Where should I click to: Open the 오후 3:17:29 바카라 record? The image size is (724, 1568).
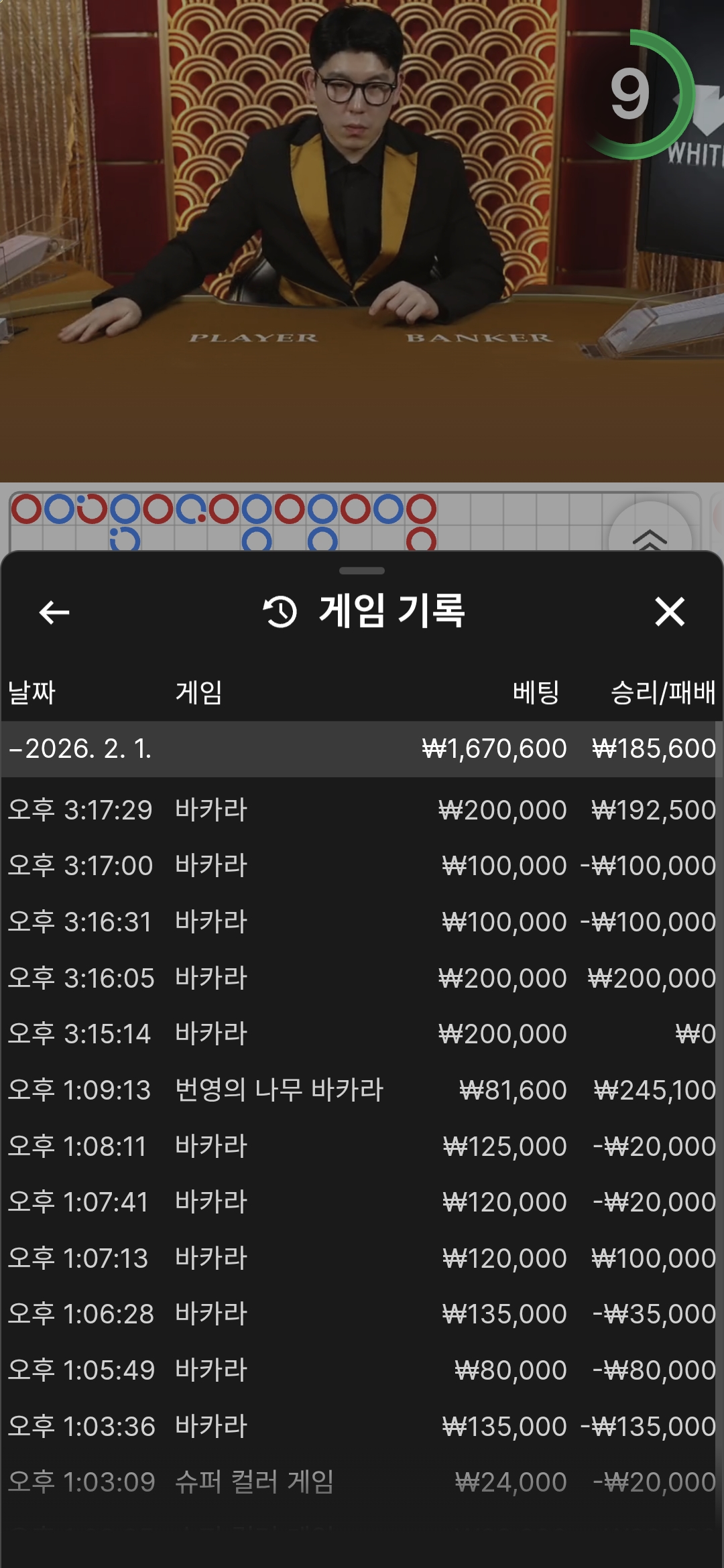pos(362,810)
